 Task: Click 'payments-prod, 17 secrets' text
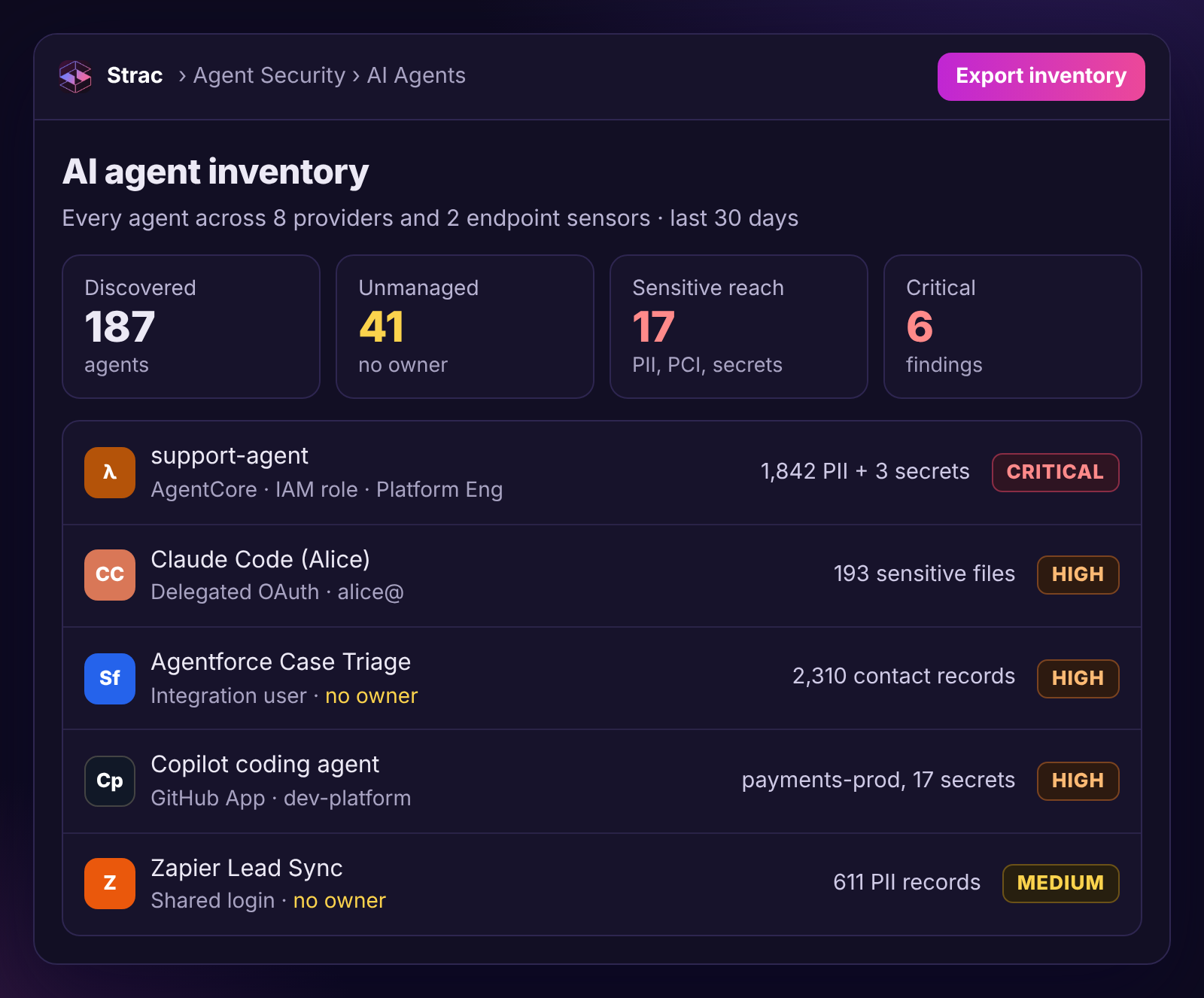(x=878, y=780)
